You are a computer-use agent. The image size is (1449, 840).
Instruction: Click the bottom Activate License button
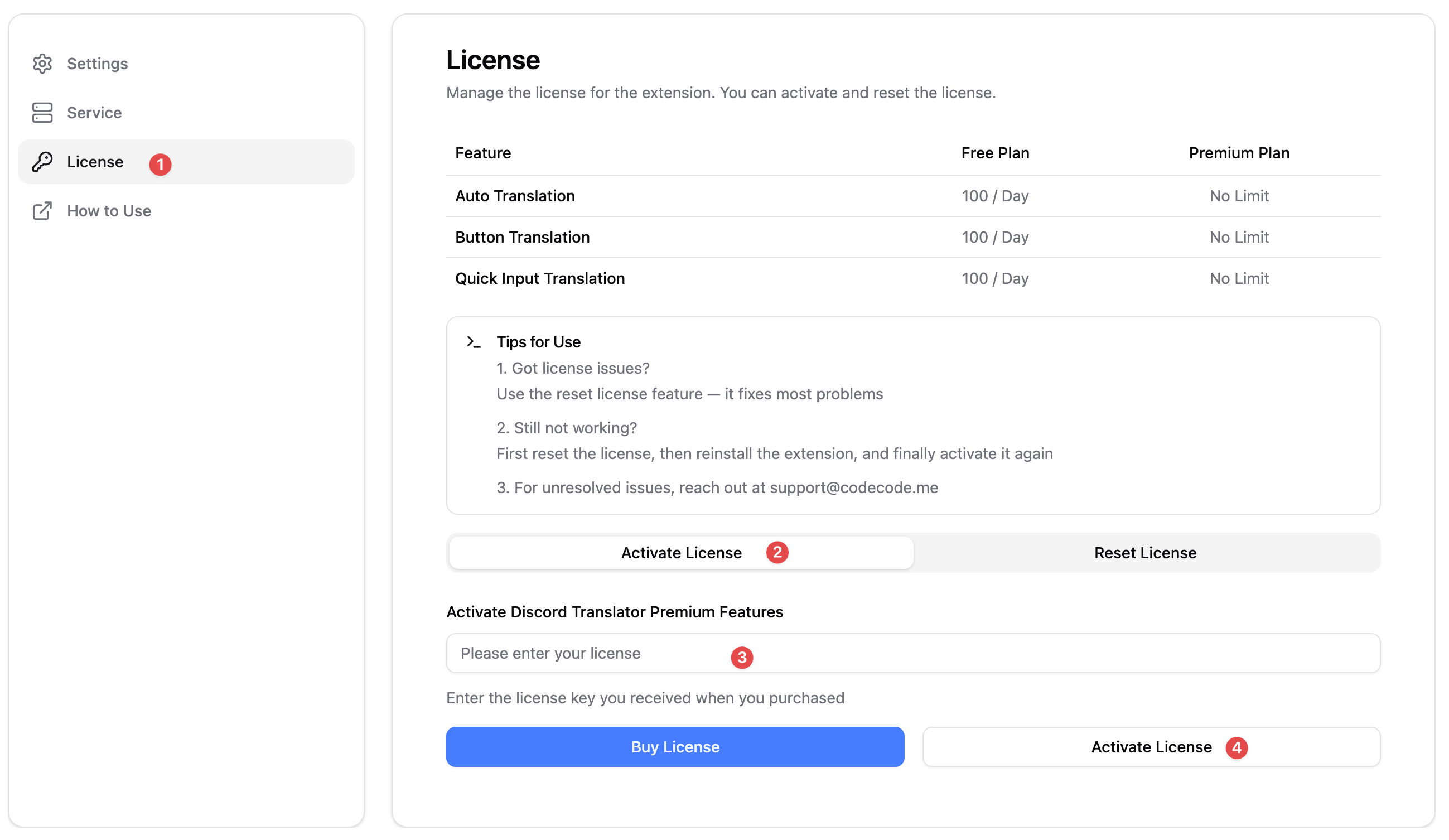tap(1151, 747)
